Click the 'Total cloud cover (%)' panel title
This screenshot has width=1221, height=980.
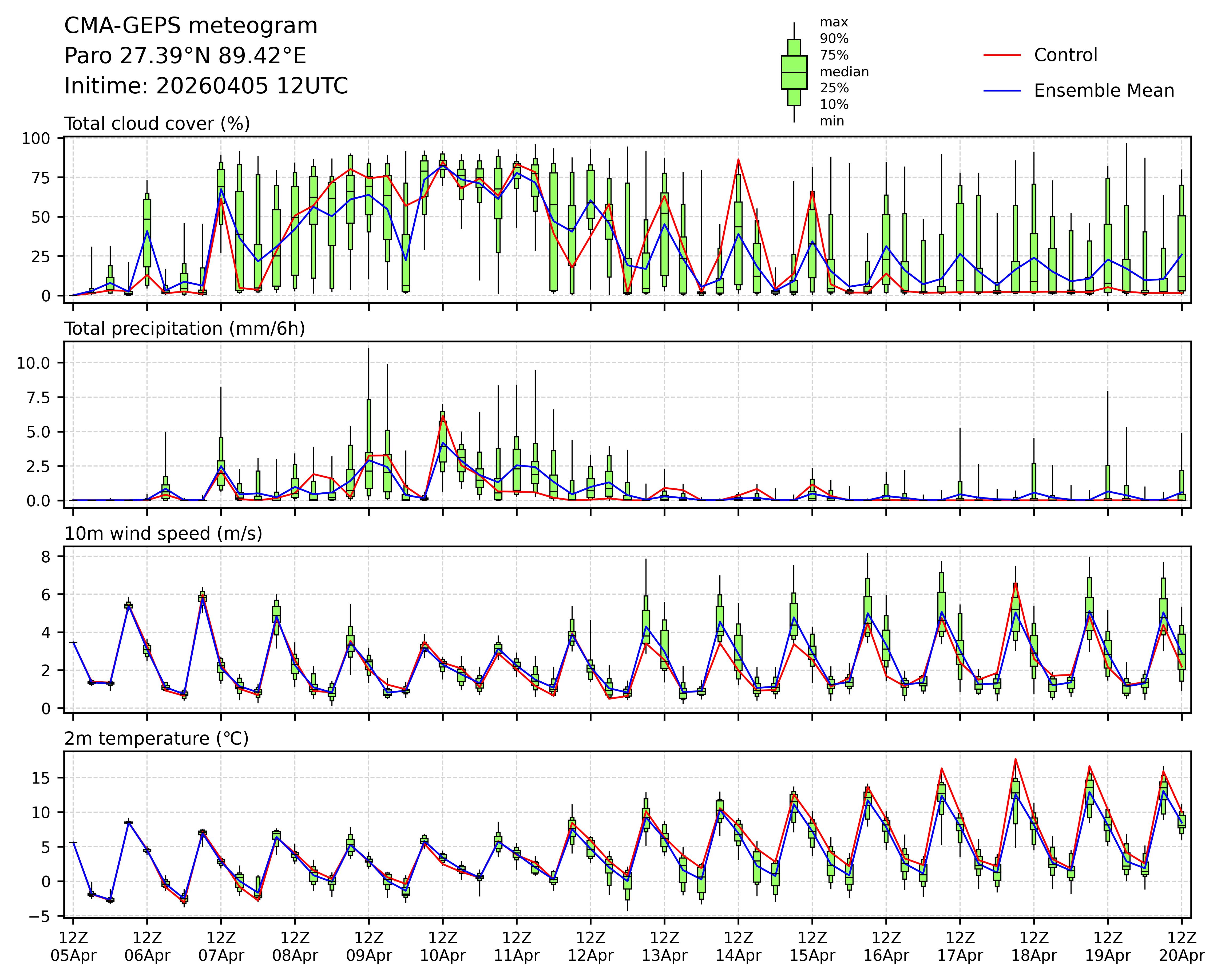[157, 124]
